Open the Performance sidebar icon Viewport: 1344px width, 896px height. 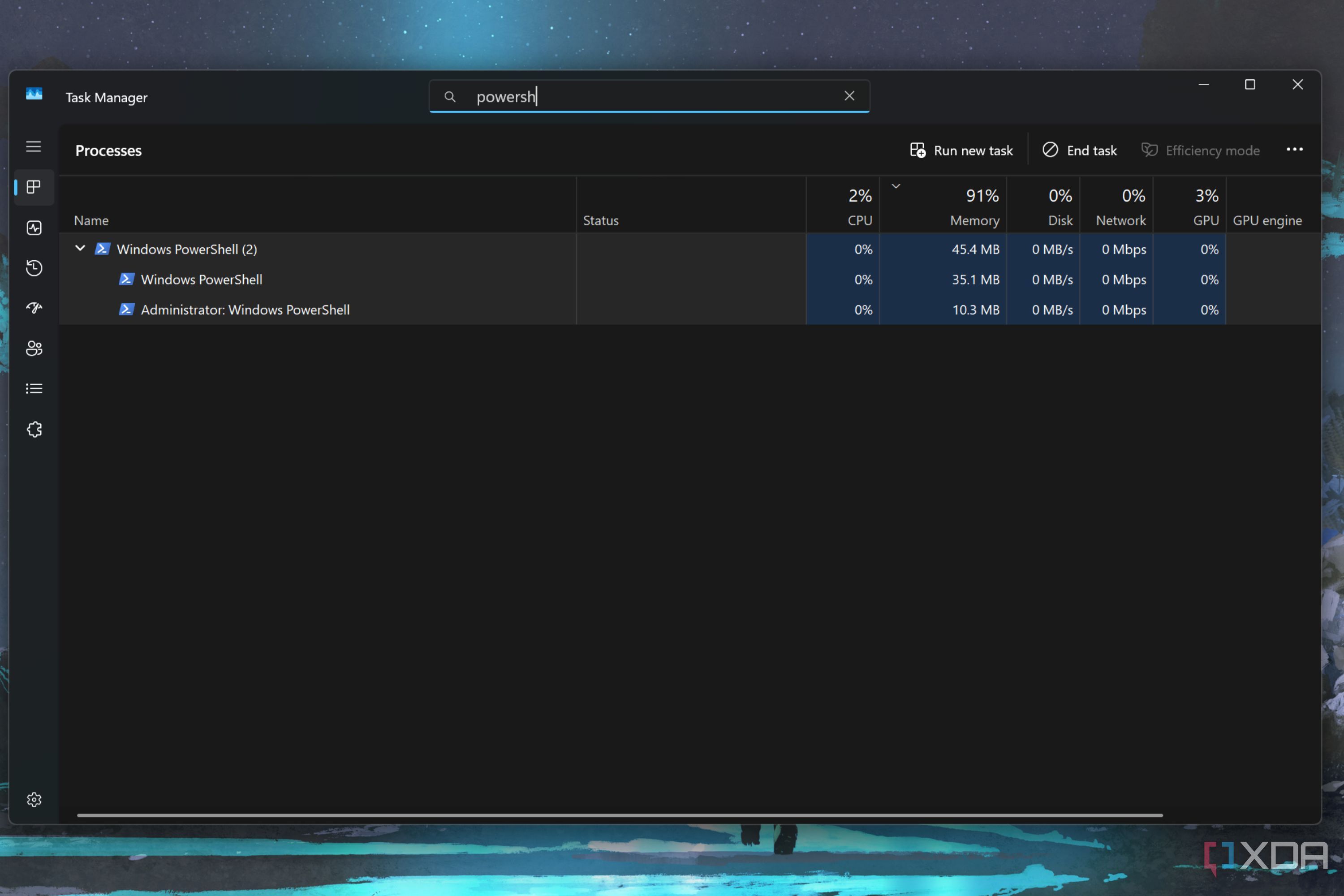tap(34, 228)
